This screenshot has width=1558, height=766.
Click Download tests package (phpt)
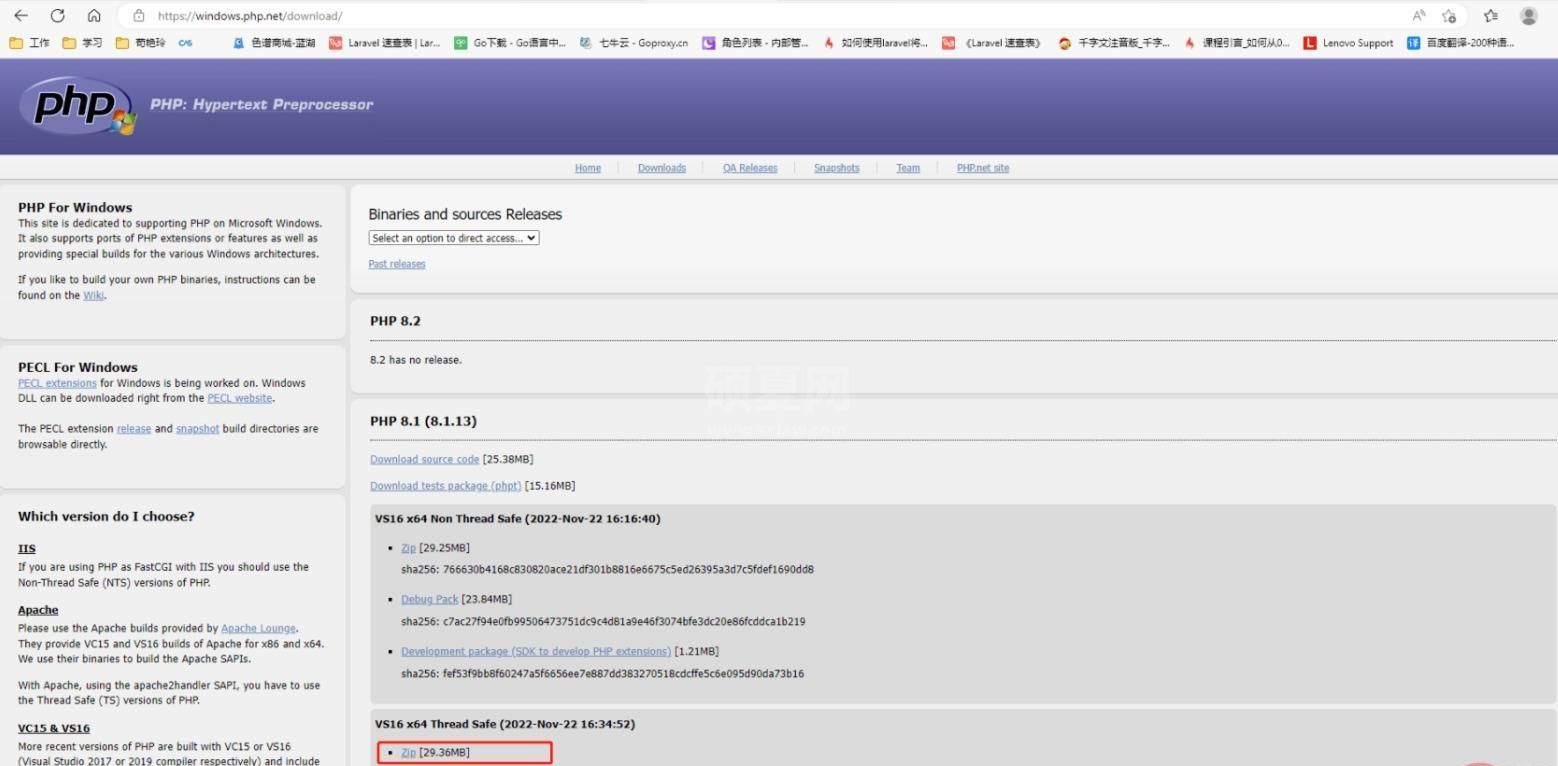point(446,486)
